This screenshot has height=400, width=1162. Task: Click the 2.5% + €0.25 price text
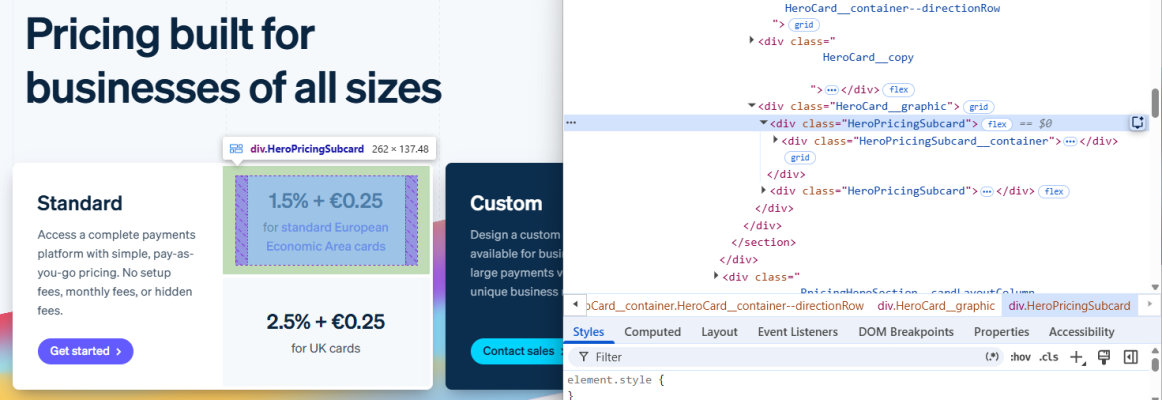click(326, 322)
